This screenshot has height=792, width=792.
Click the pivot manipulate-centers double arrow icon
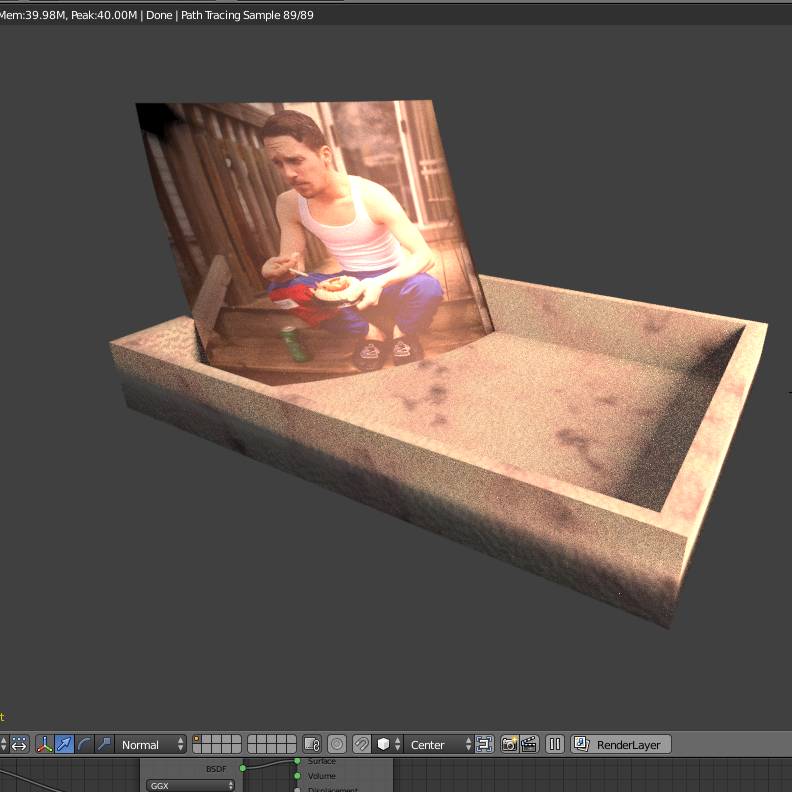[x=19, y=745]
